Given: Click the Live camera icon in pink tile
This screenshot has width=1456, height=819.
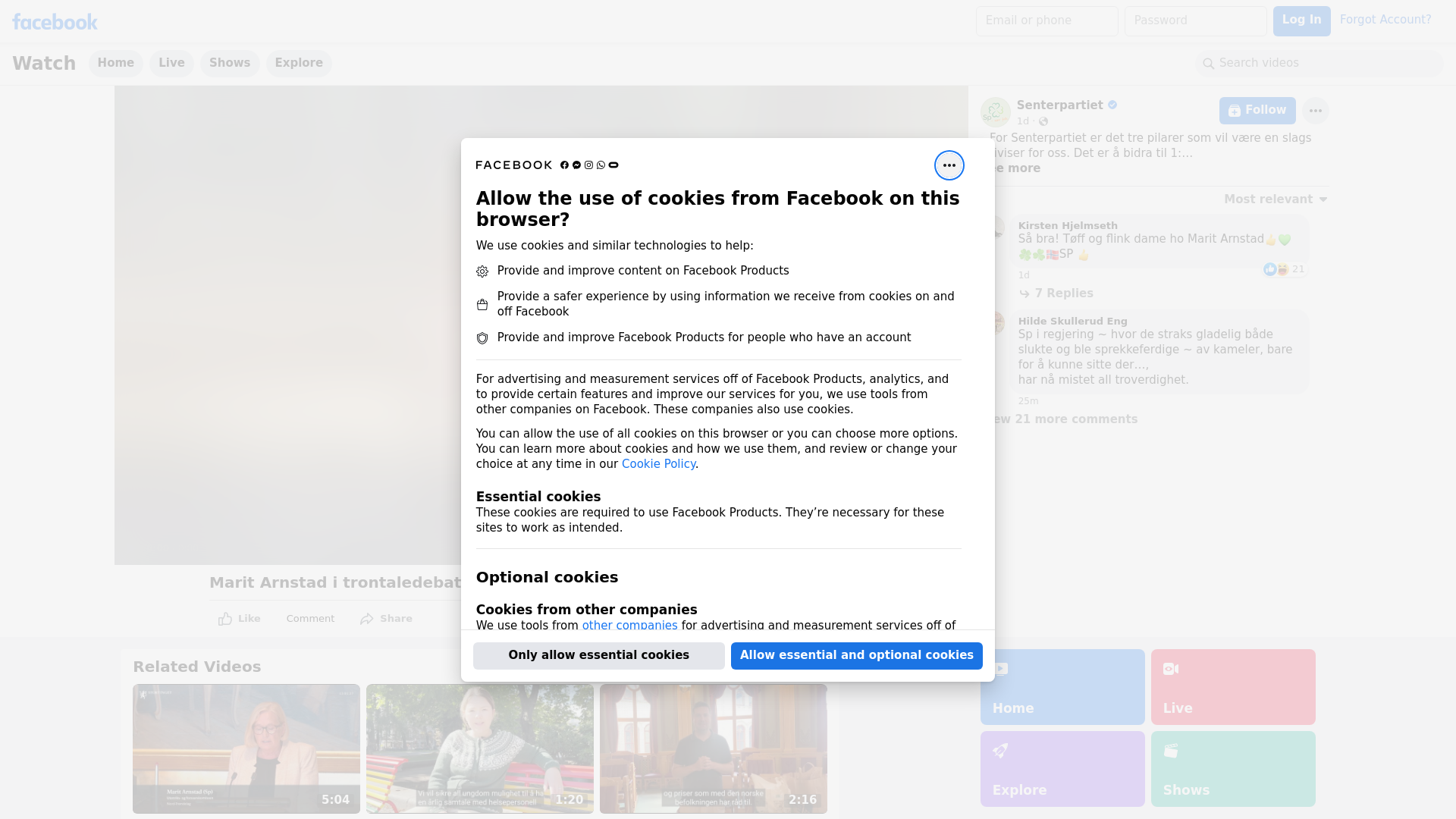Looking at the screenshot, I should pos(1171,669).
